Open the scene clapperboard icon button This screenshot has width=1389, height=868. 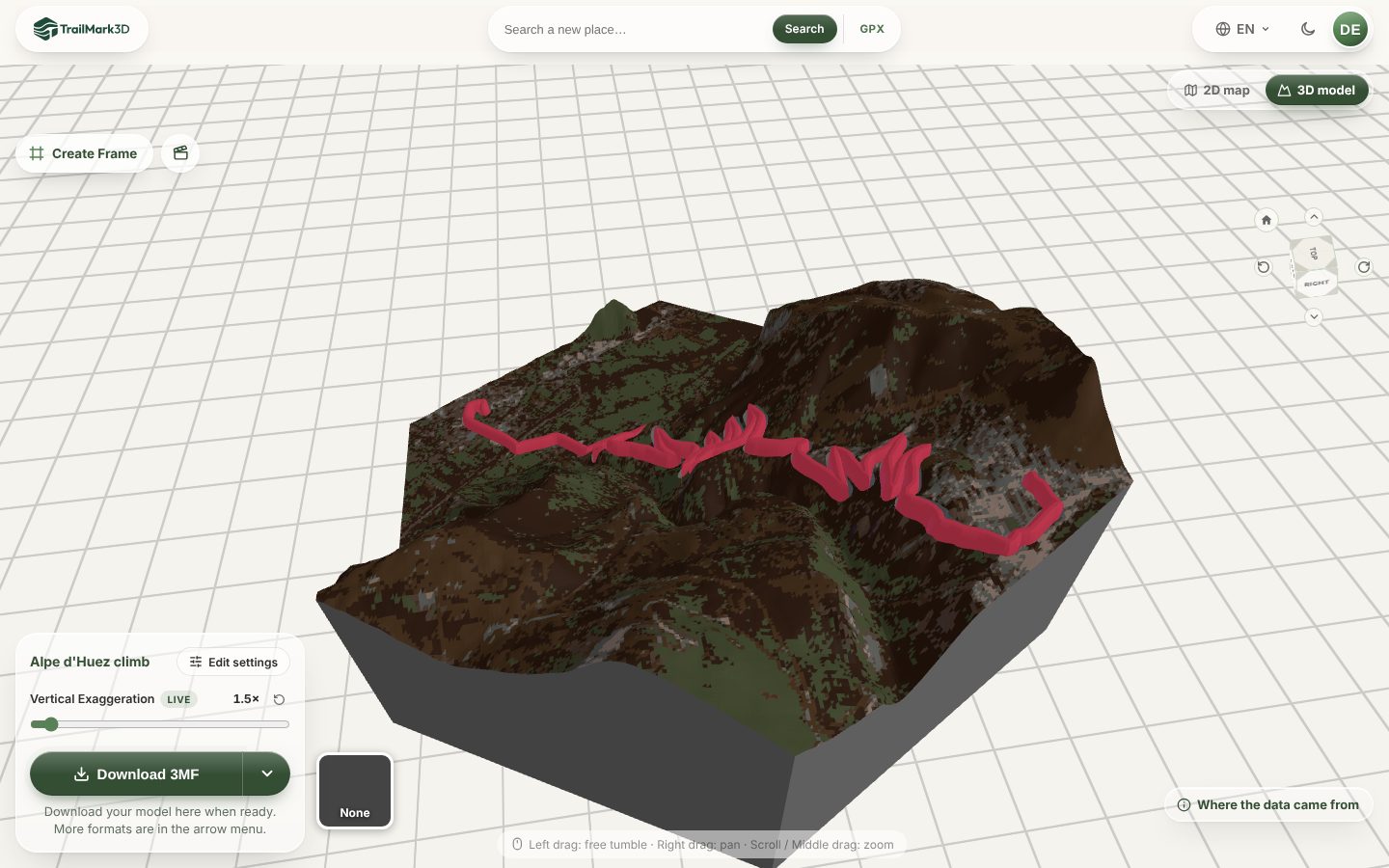(x=180, y=153)
